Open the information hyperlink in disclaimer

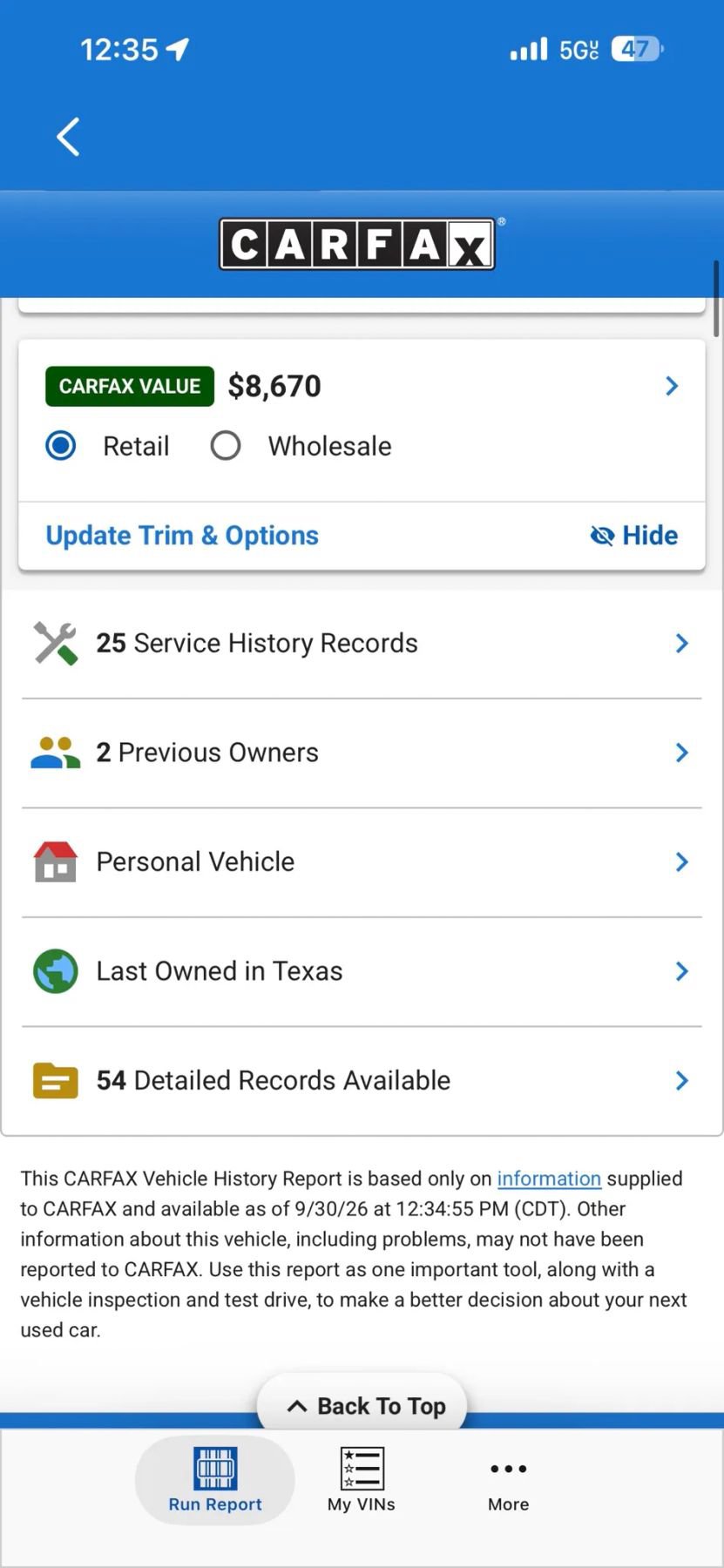click(549, 1179)
